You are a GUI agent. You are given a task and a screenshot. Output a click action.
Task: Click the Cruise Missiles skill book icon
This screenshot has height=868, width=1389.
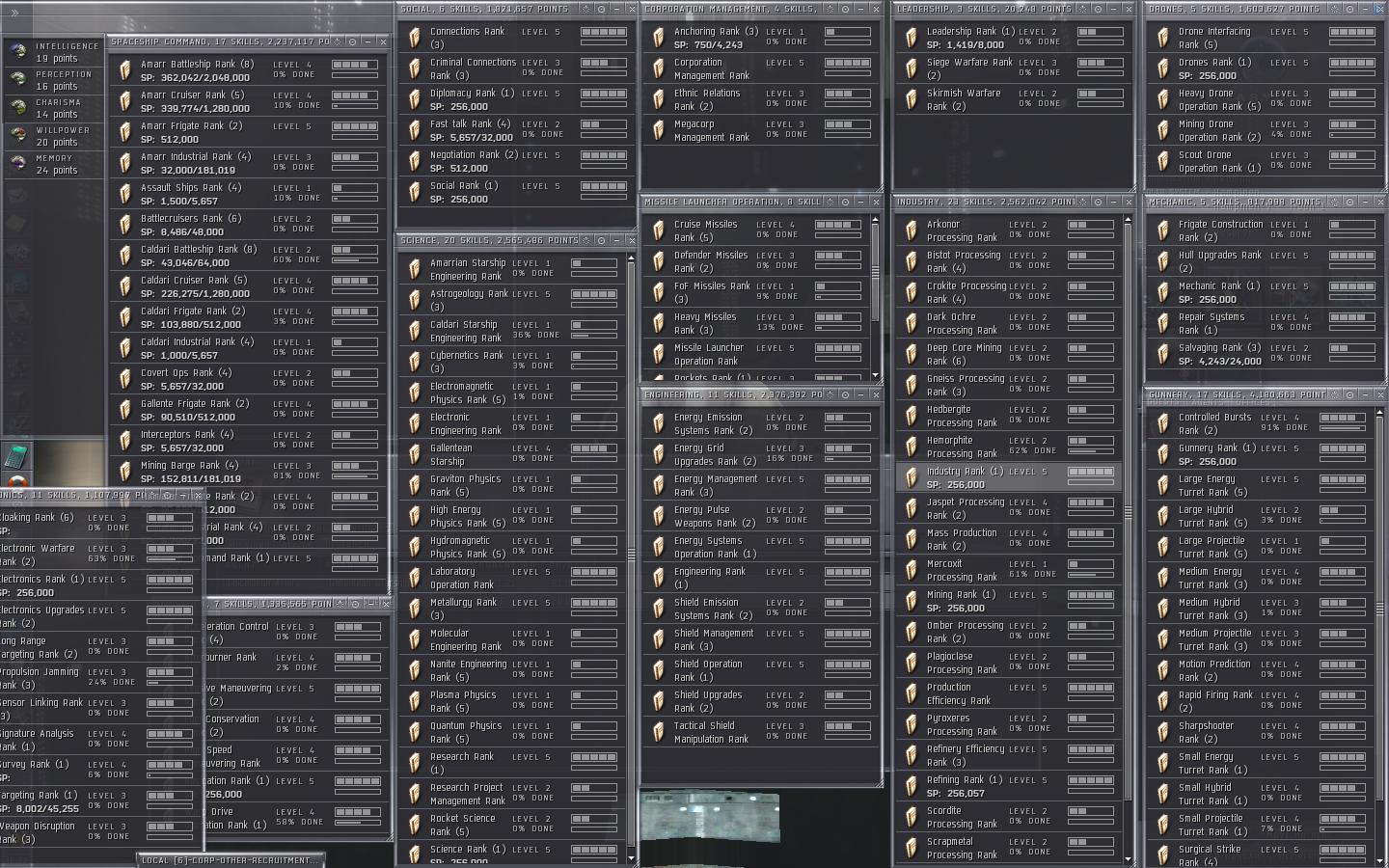click(658, 231)
